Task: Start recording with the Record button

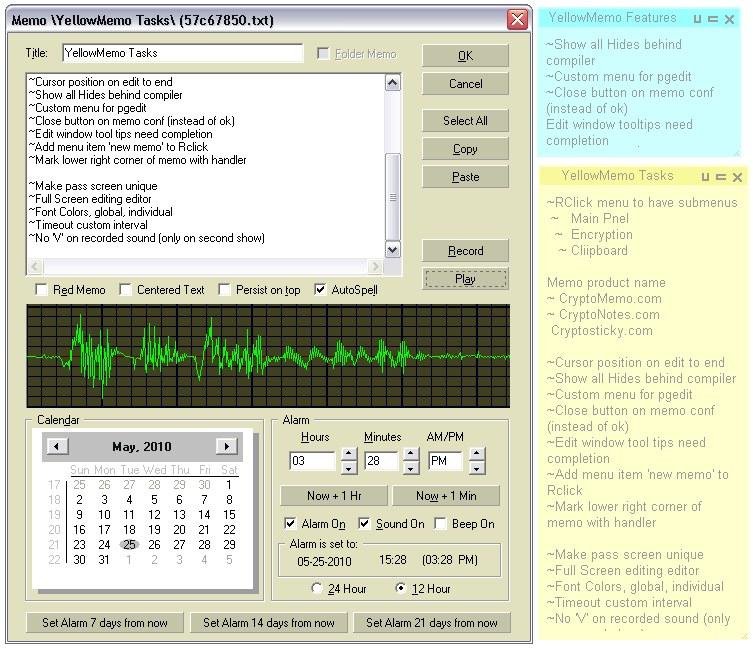Action: tap(465, 251)
